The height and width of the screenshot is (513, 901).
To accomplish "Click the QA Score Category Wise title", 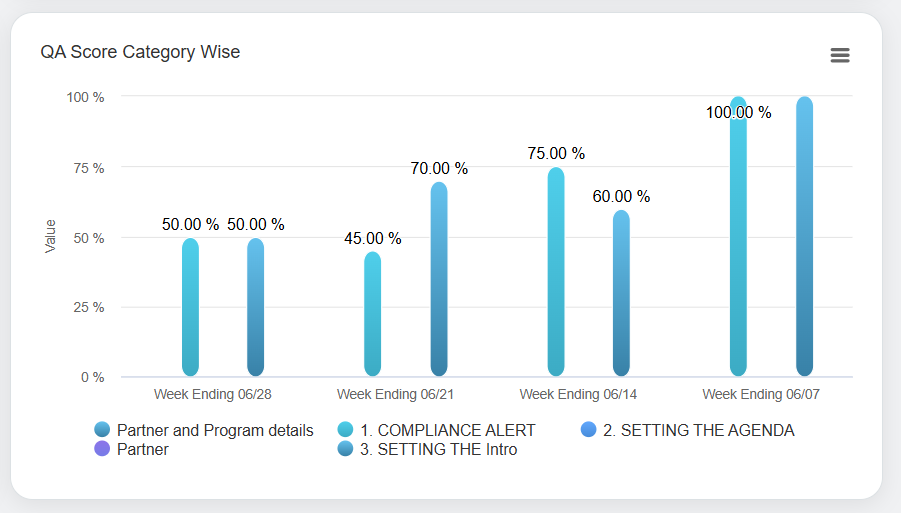I will click(140, 52).
